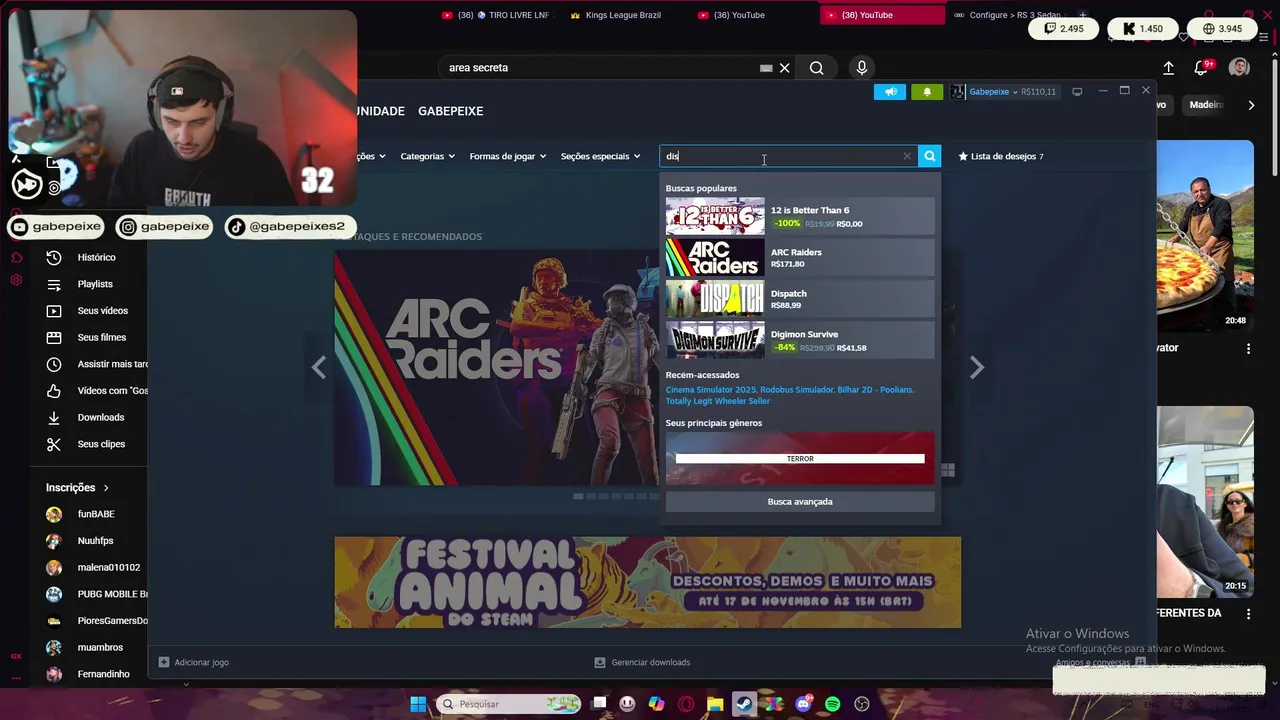The height and width of the screenshot is (720, 1280).
Task: Open options for pizza video
Action: pyautogui.click(x=1248, y=348)
